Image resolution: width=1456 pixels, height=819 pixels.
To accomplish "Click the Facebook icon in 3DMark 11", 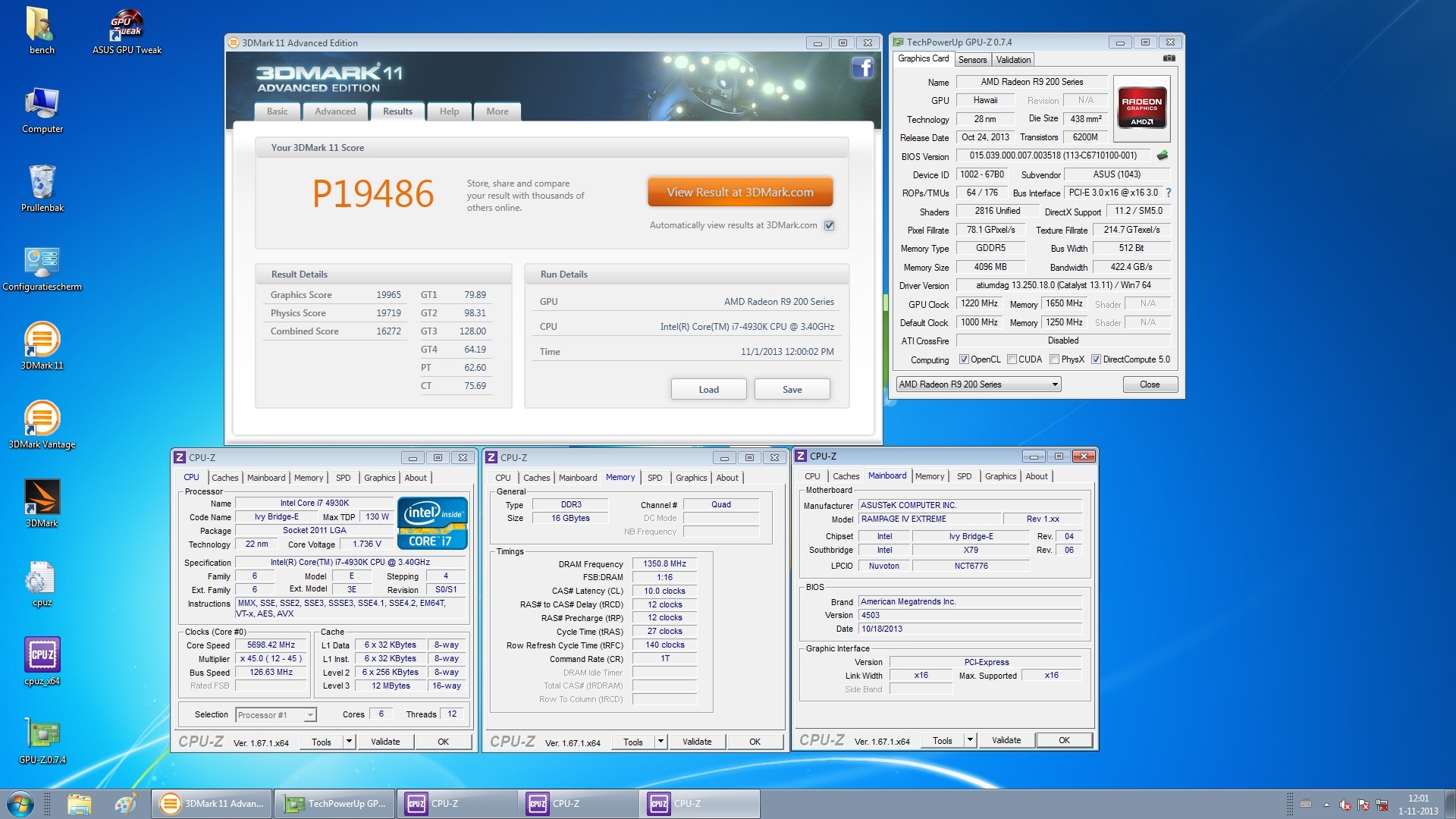I will (862, 68).
